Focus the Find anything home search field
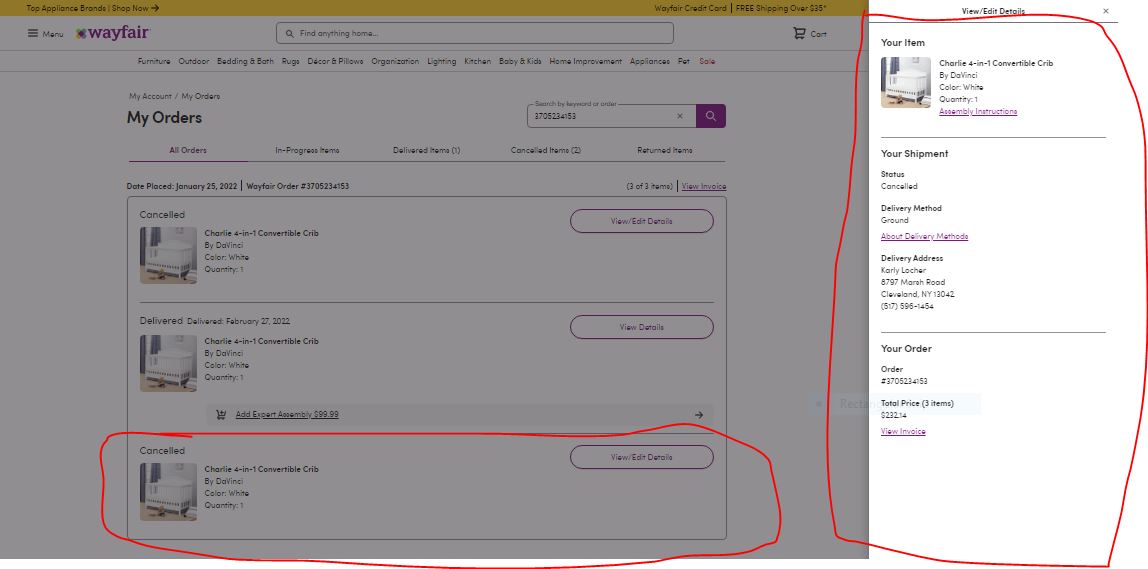Screen dimensions: 1148x569 click(474, 33)
